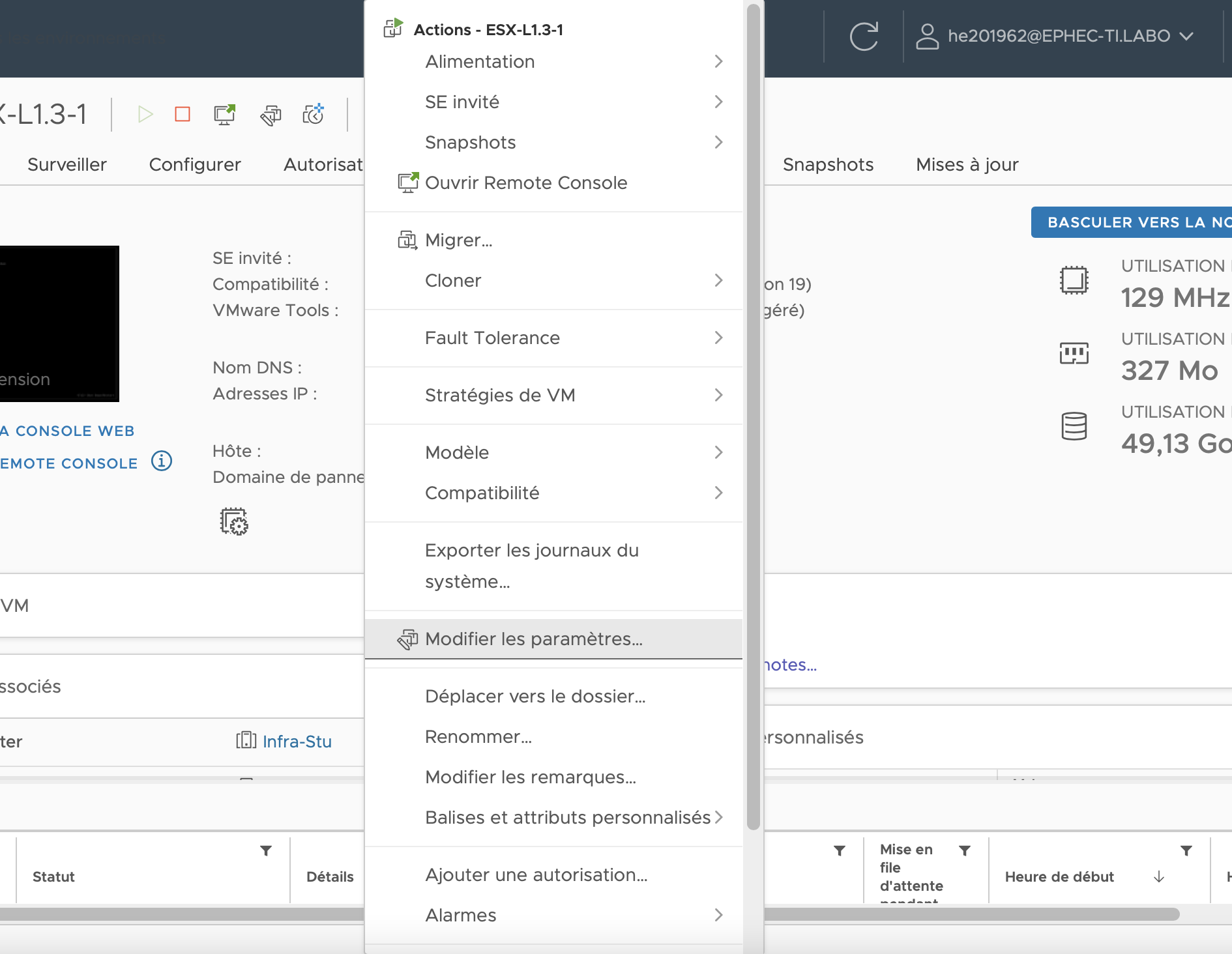
Task: Sort by Heure de début descending arrow
Action: [x=1159, y=877]
